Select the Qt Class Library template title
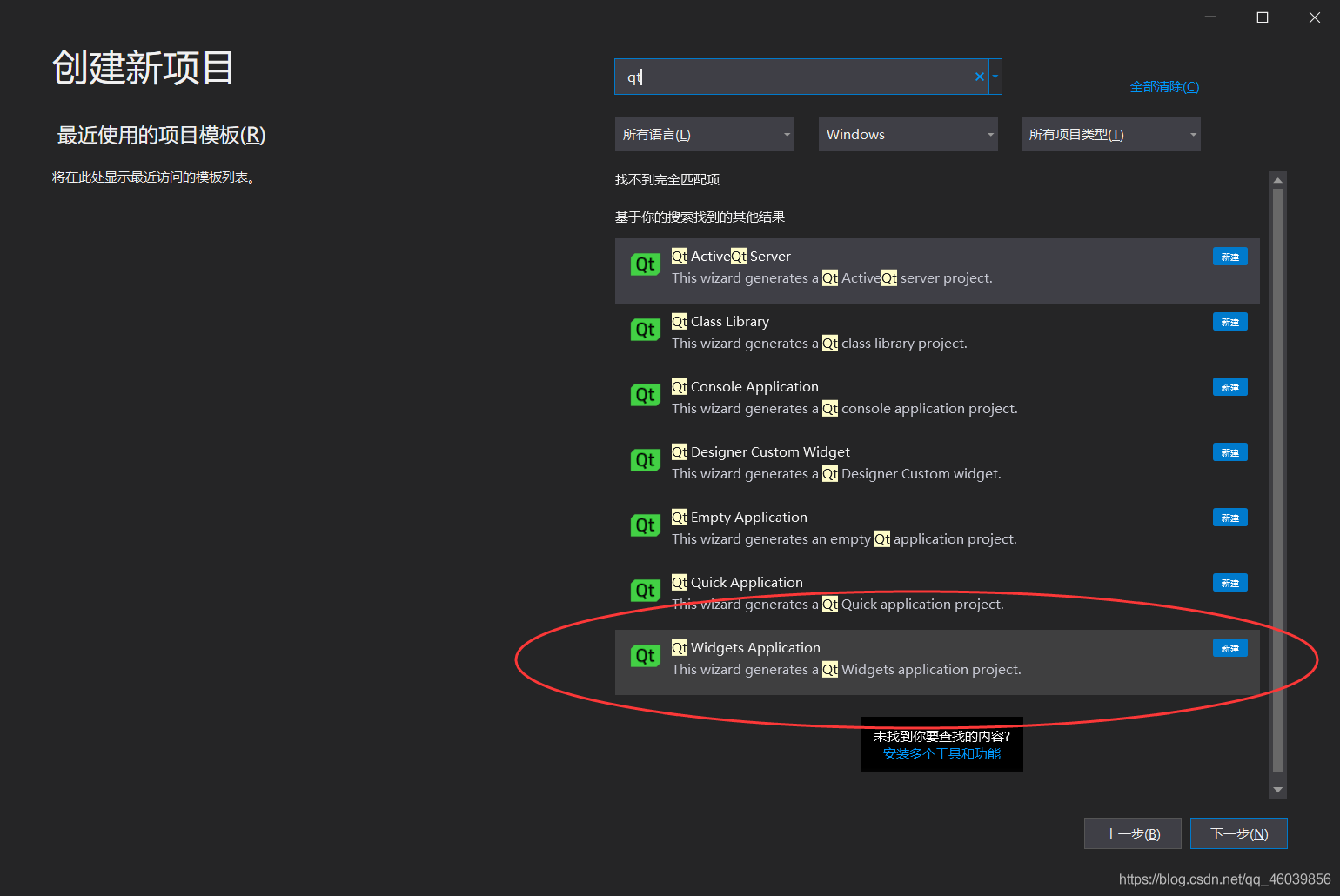Image resolution: width=1340 pixels, height=896 pixels. pyautogui.click(x=720, y=322)
